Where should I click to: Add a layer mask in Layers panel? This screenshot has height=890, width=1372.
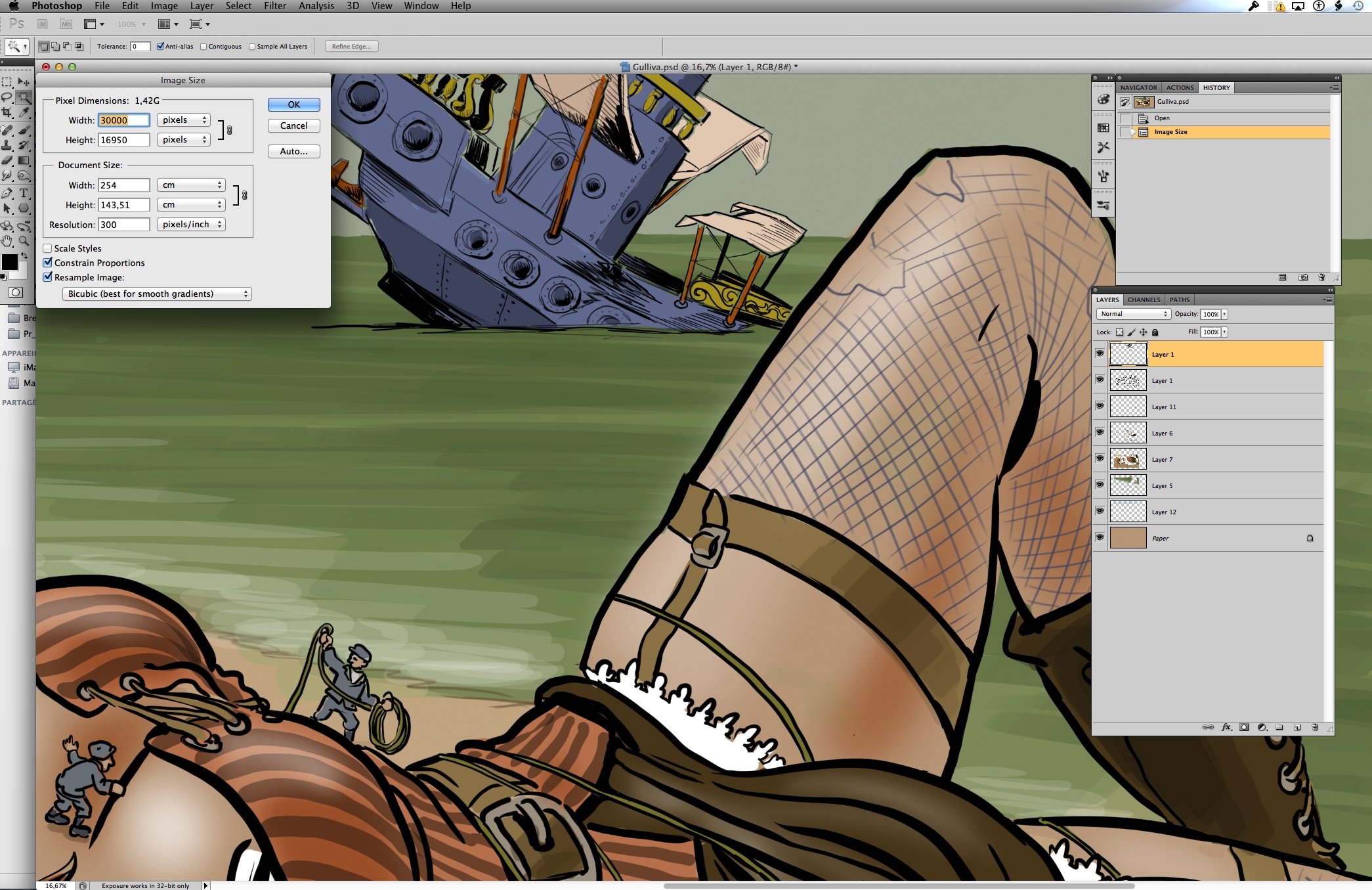coord(1244,727)
